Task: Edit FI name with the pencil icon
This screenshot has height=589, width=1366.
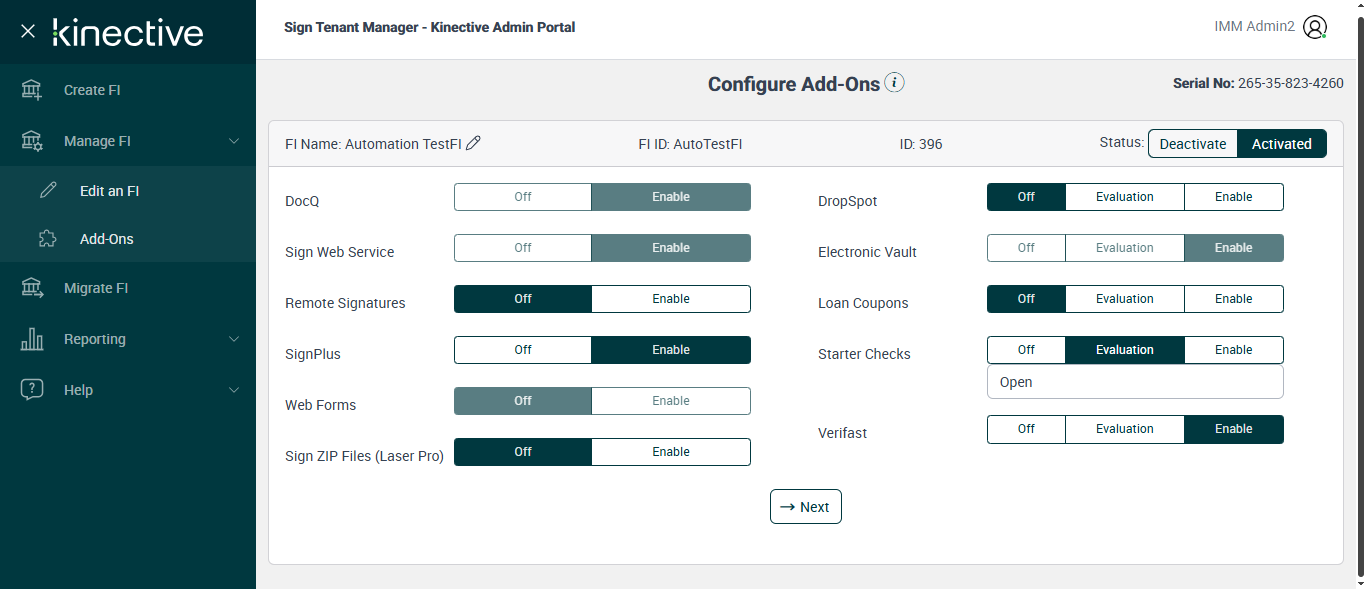Action: (474, 143)
